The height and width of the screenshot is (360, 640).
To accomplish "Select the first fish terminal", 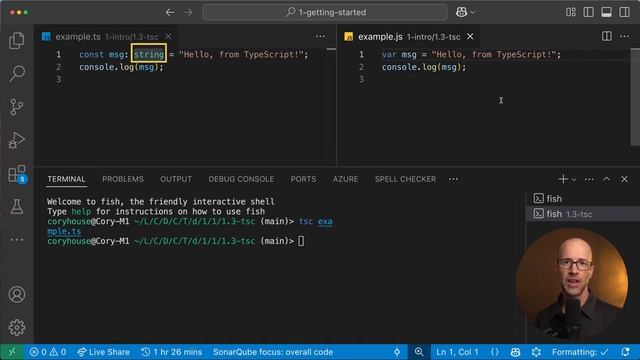I will [583, 199].
